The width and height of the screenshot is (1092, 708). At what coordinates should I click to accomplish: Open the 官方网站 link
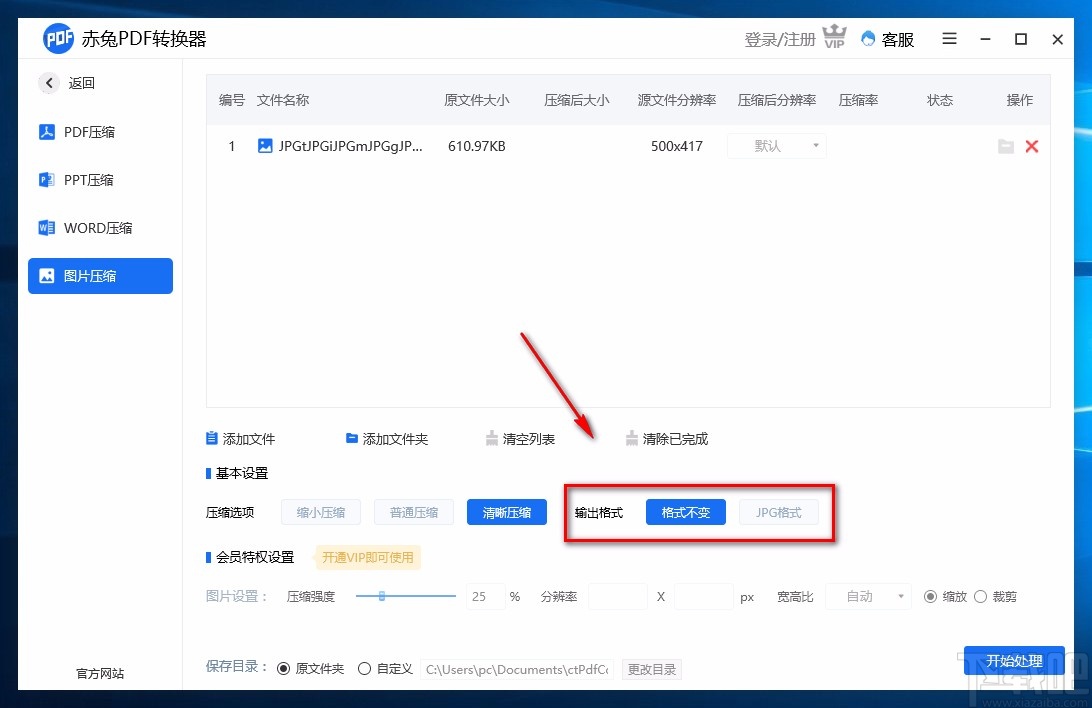tap(98, 673)
